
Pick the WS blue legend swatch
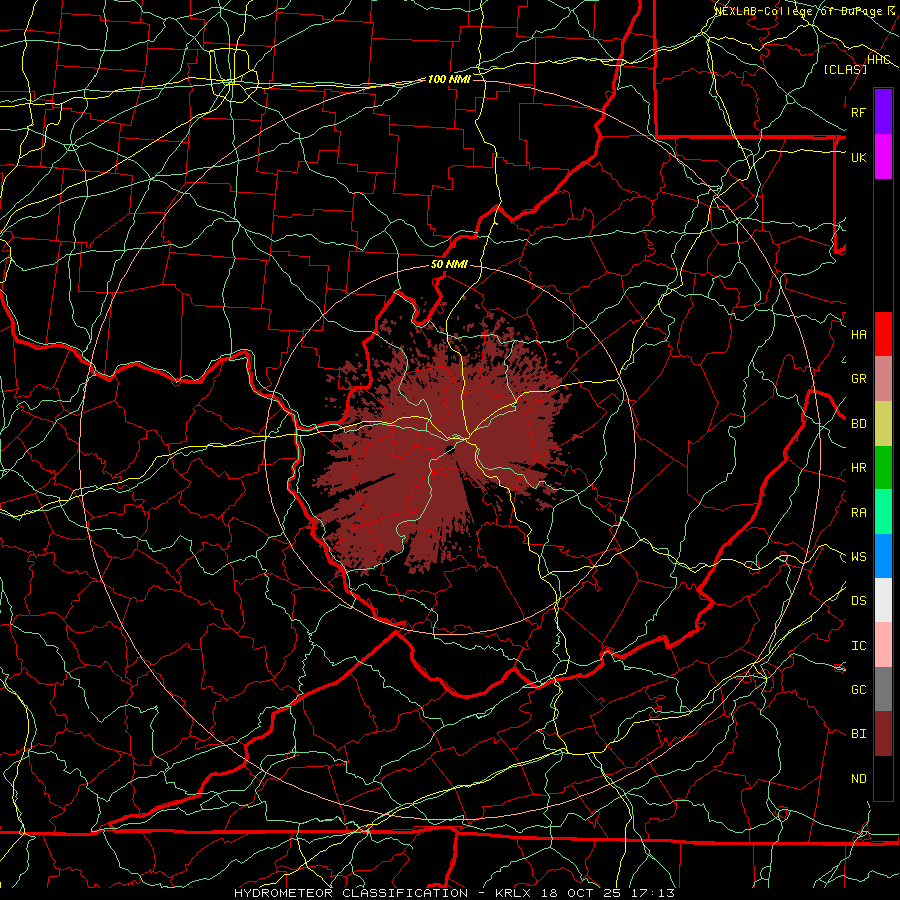[x=883, y=556]
